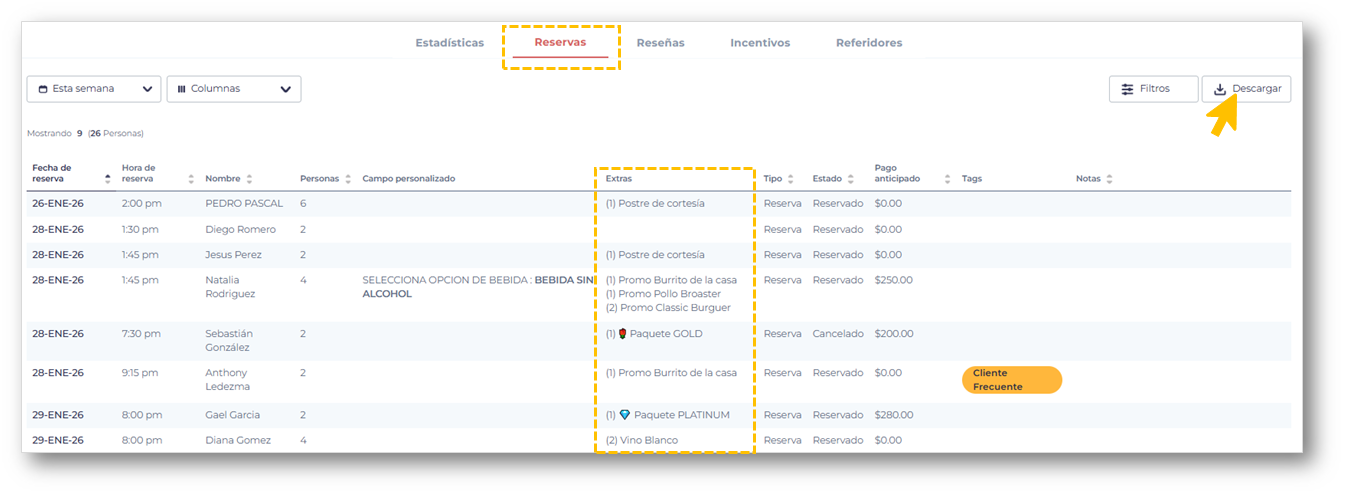Click the Tags column header
1345x495 pixels.
click(972, 179)
